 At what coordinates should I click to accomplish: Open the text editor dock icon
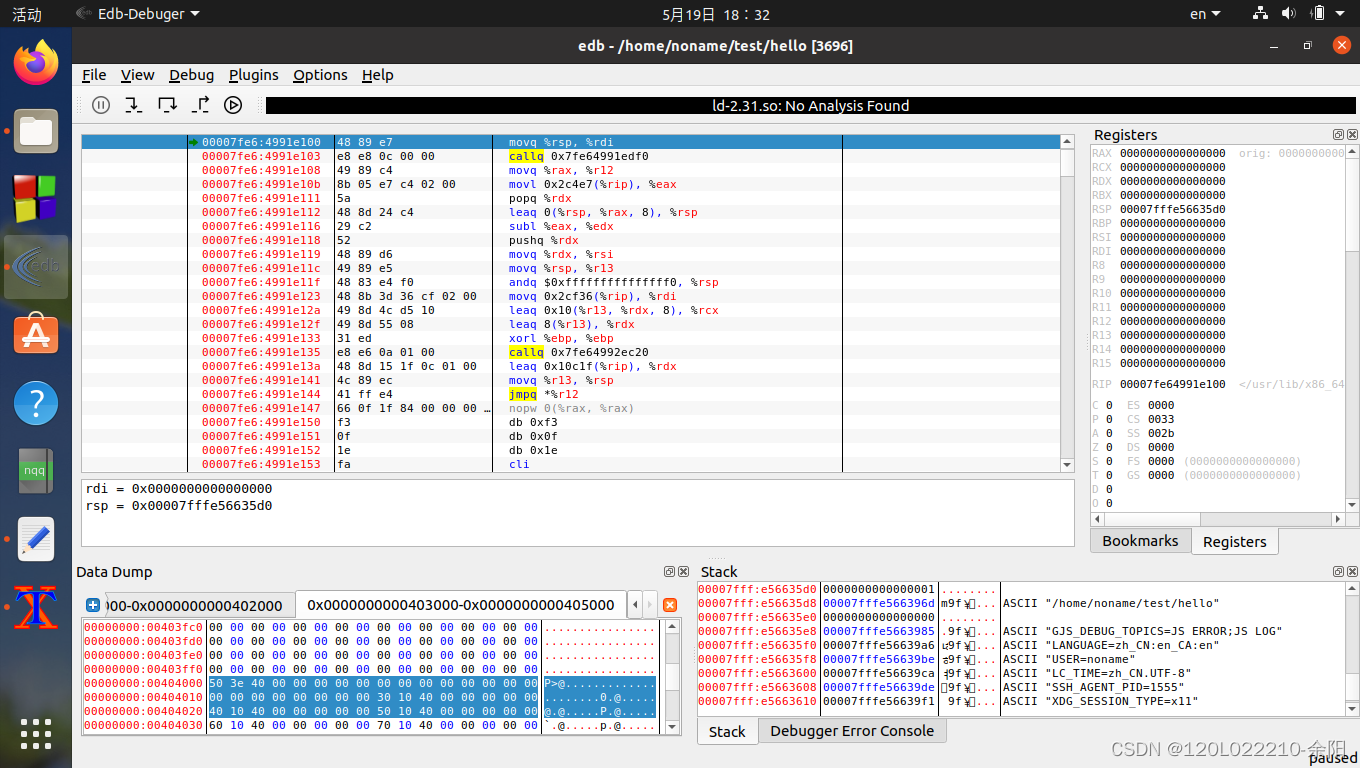click(36, 539)
